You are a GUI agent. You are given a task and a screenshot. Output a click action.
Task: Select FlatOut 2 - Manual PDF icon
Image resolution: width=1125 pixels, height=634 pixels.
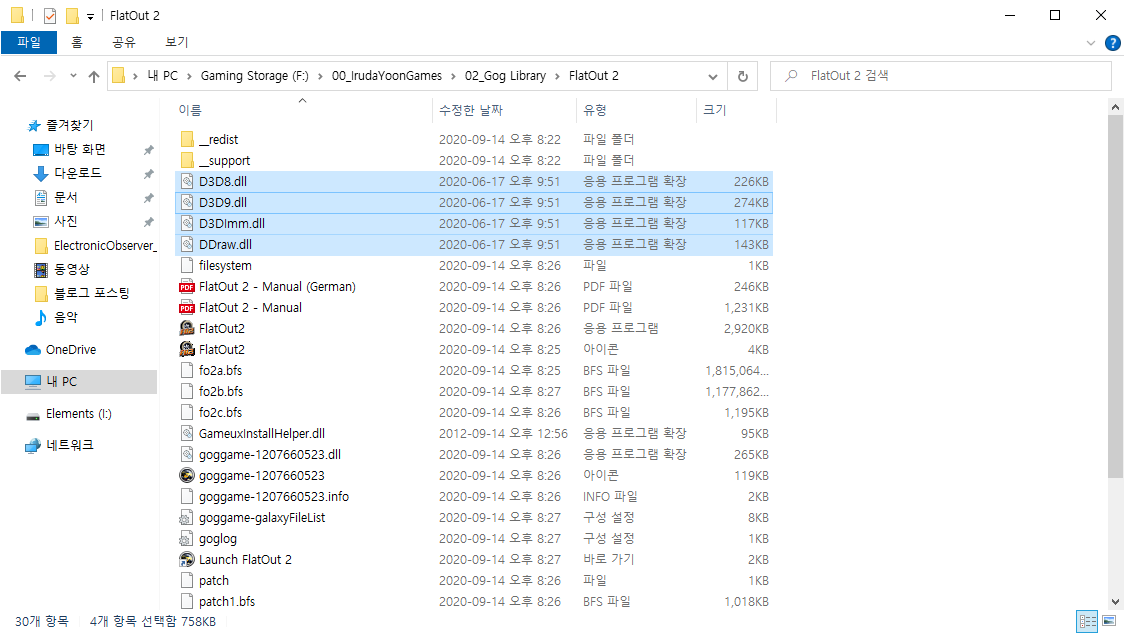pyautogui.click(x=187, y=308)
